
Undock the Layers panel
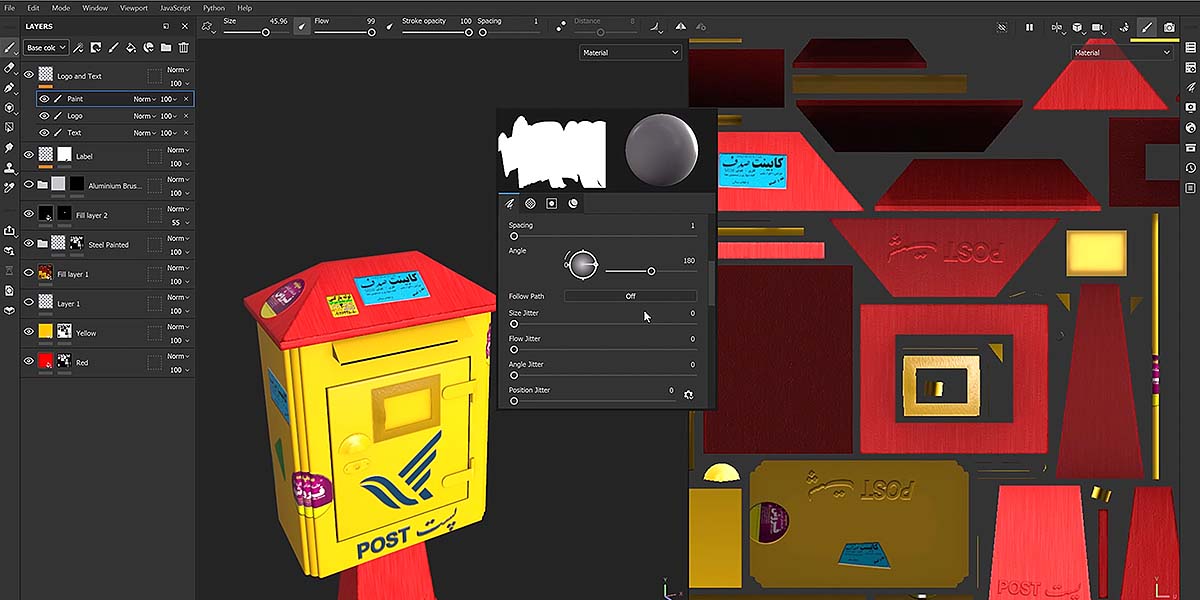(166, 26)
